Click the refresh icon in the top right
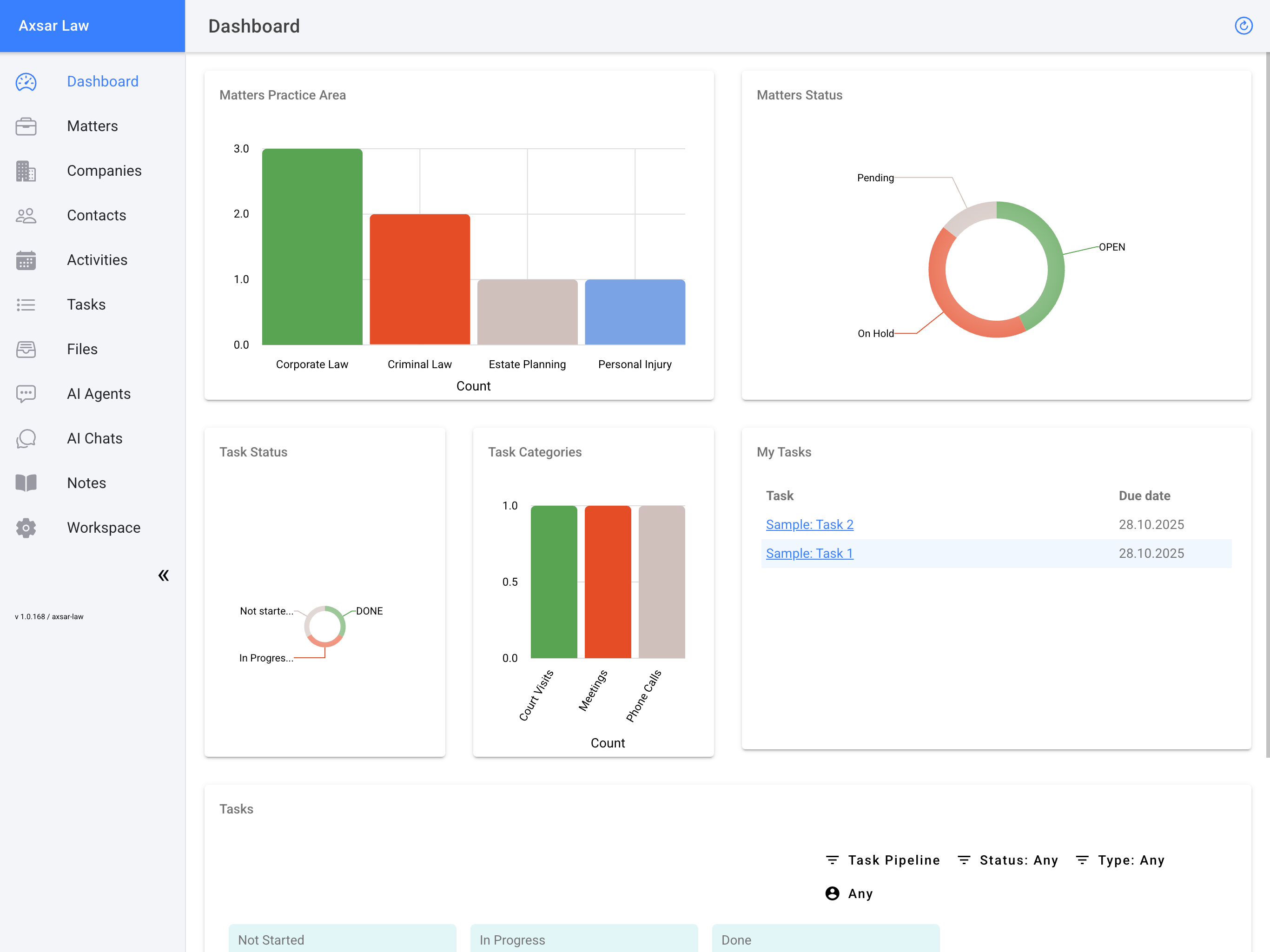The height and width of the screenshot is (952, 1270). [1243, 26]
